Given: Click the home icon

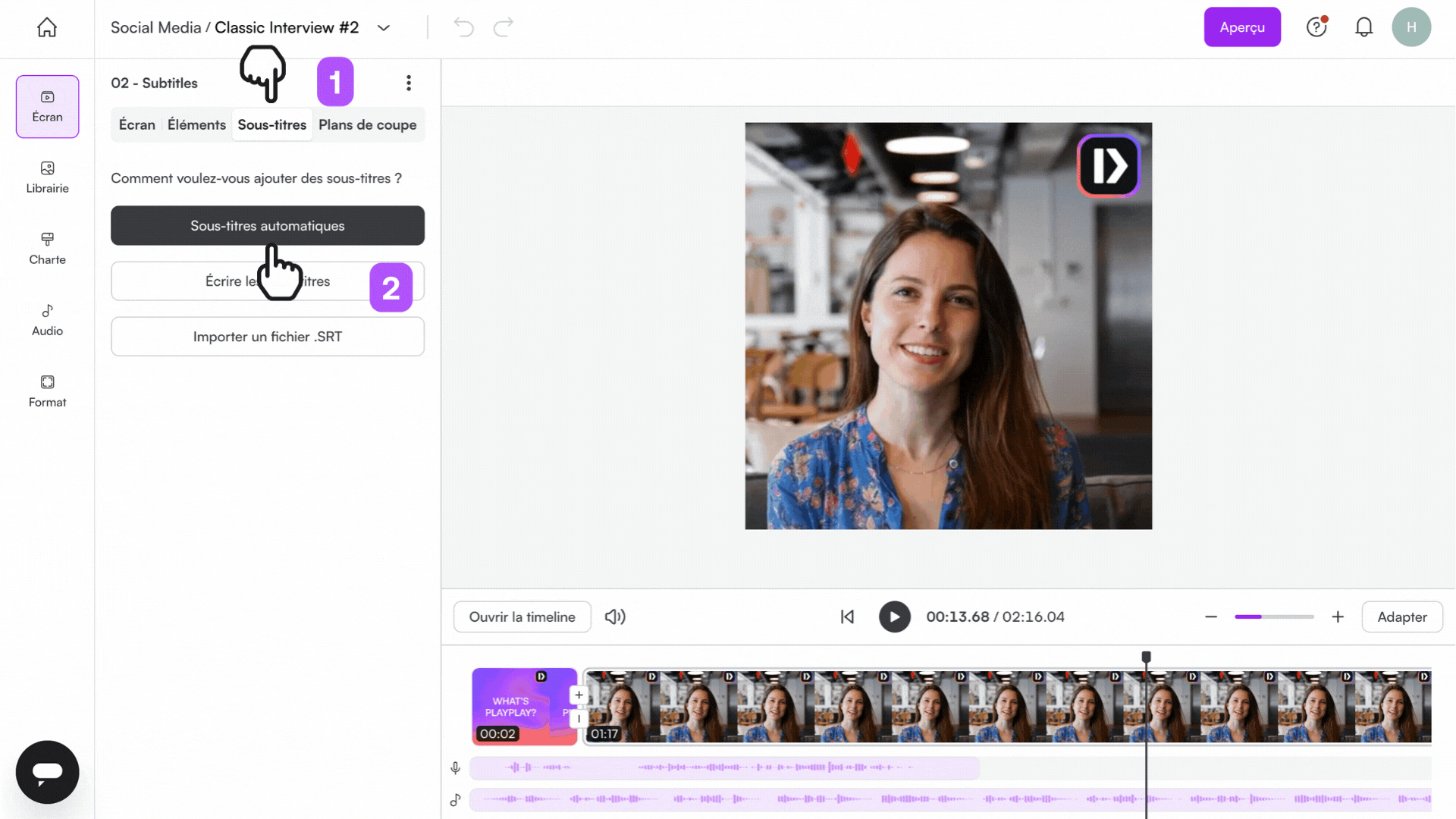Looking at the screenshot, I should [46, 27].
